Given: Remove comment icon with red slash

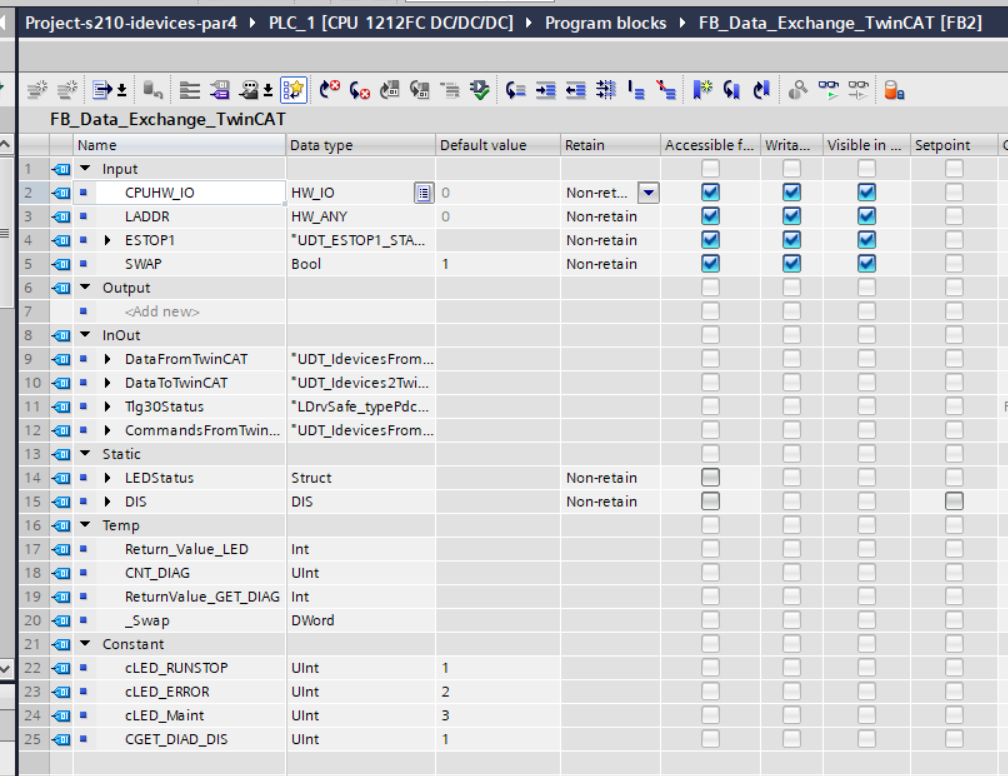Looking at the screenshot, I should coord(666,90).
